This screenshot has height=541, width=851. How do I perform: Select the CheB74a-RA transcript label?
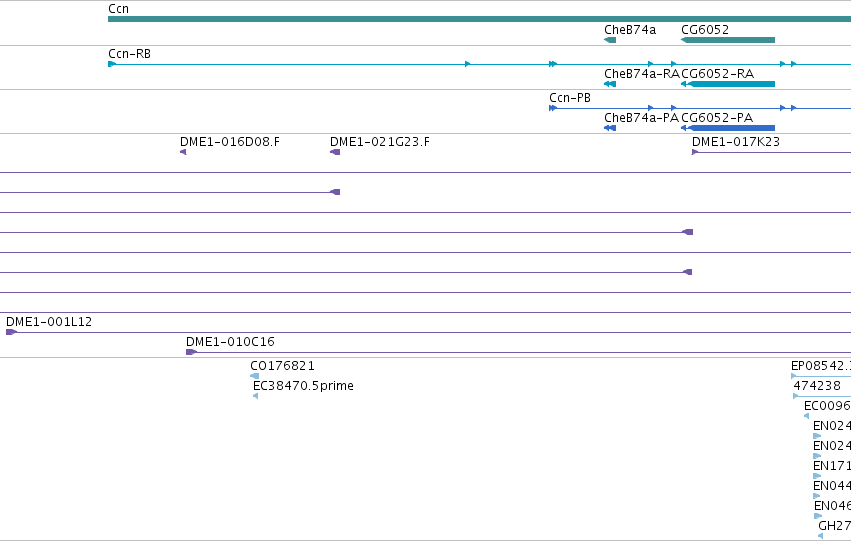(x=642, y=74)
